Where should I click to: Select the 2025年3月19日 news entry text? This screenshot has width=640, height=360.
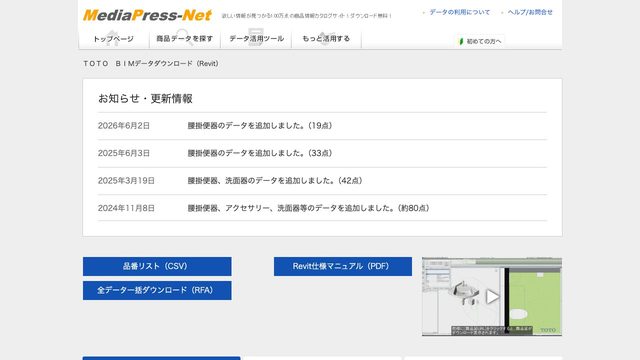coord(275,180)
